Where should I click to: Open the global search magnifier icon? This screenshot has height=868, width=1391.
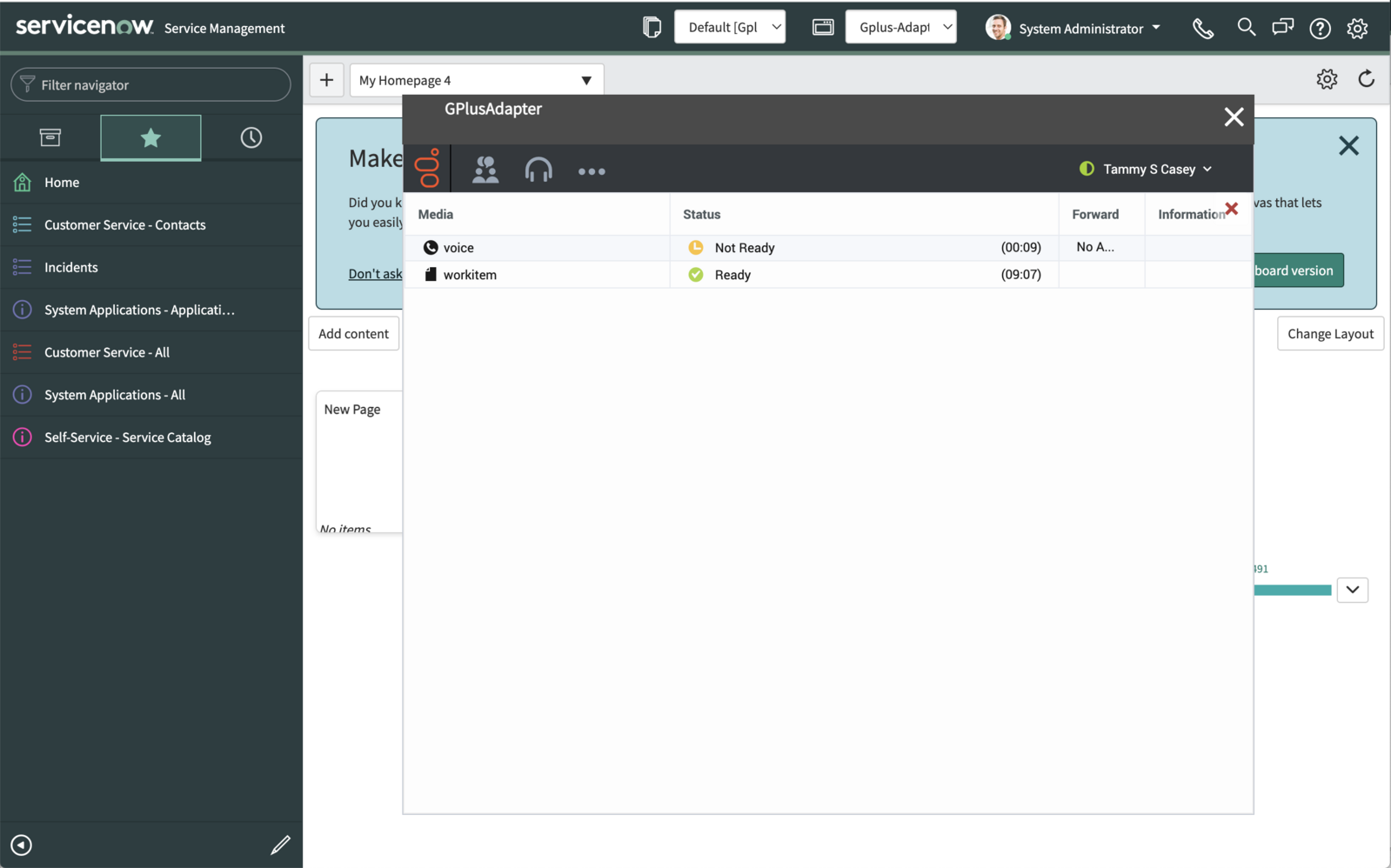pyautogui.click(x=1246, y=27)
